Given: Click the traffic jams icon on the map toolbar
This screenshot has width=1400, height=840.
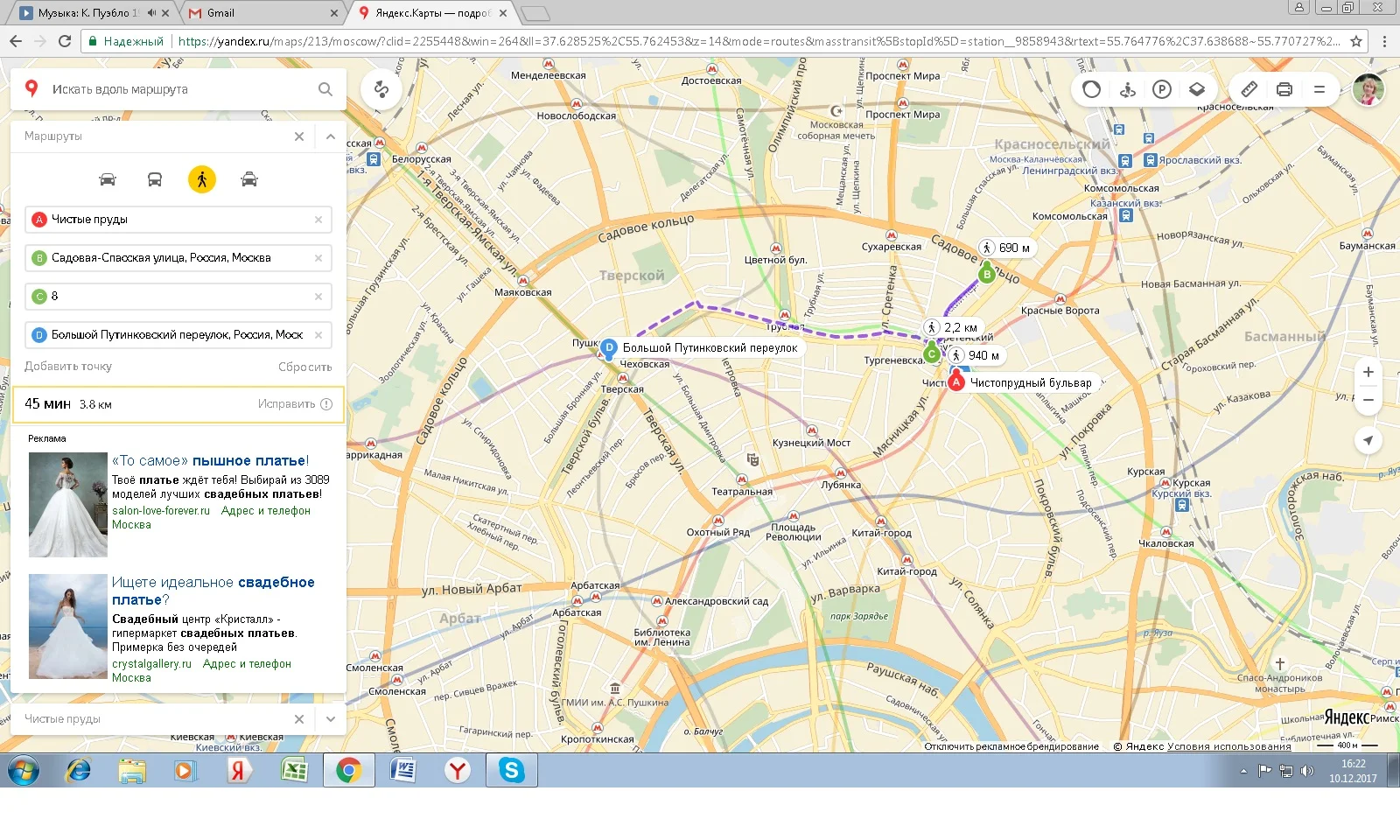Looking at the screenshot, I should 1091,89.
